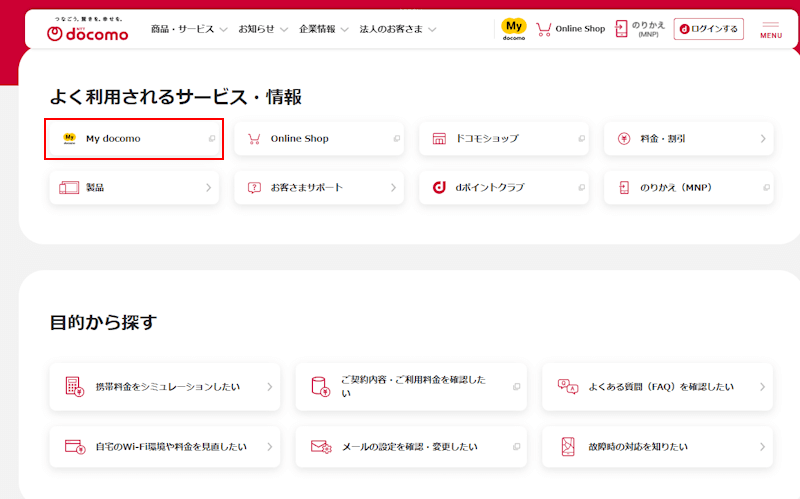Click the arrow on お客さまサポート card
Viewport: 800px width, 499px height.
(x=393, y=188)
